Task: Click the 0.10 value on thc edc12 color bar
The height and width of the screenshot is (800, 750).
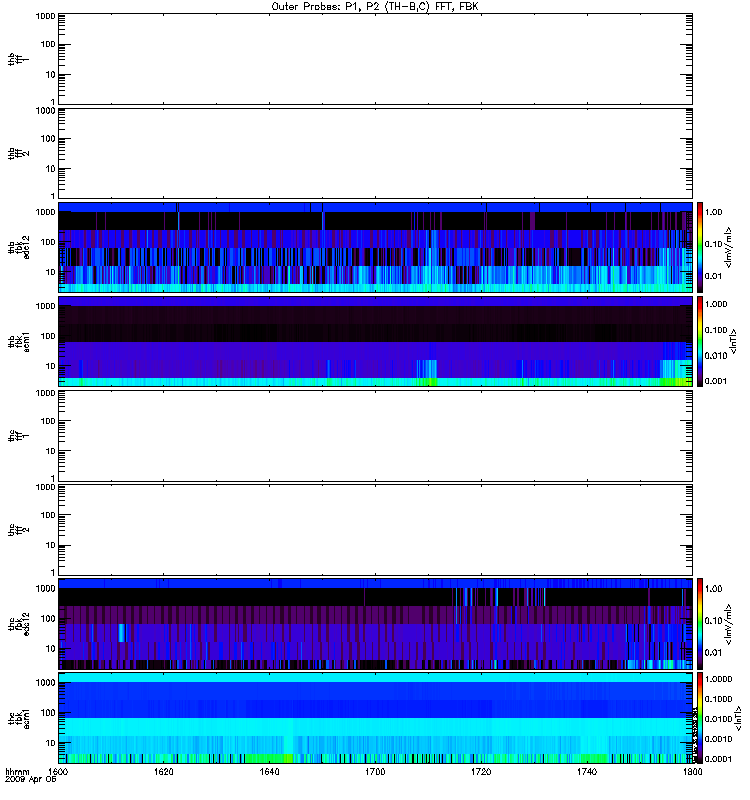Action: pyautogui.click(x=713, y=621)
